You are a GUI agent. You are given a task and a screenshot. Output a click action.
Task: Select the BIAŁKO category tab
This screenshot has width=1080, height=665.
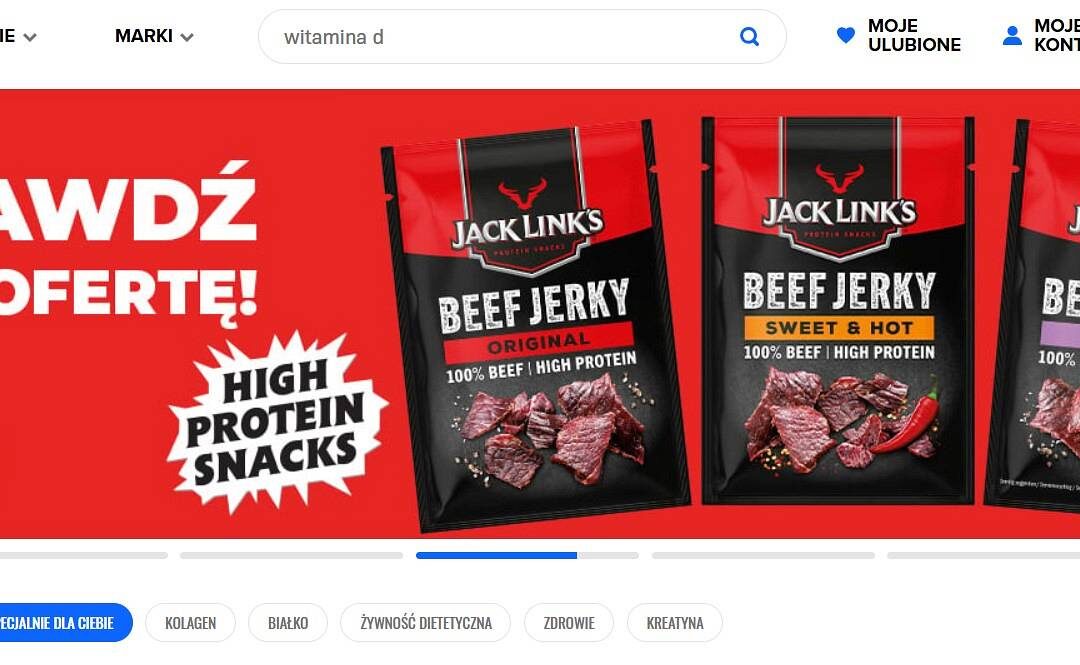(288, 623)
